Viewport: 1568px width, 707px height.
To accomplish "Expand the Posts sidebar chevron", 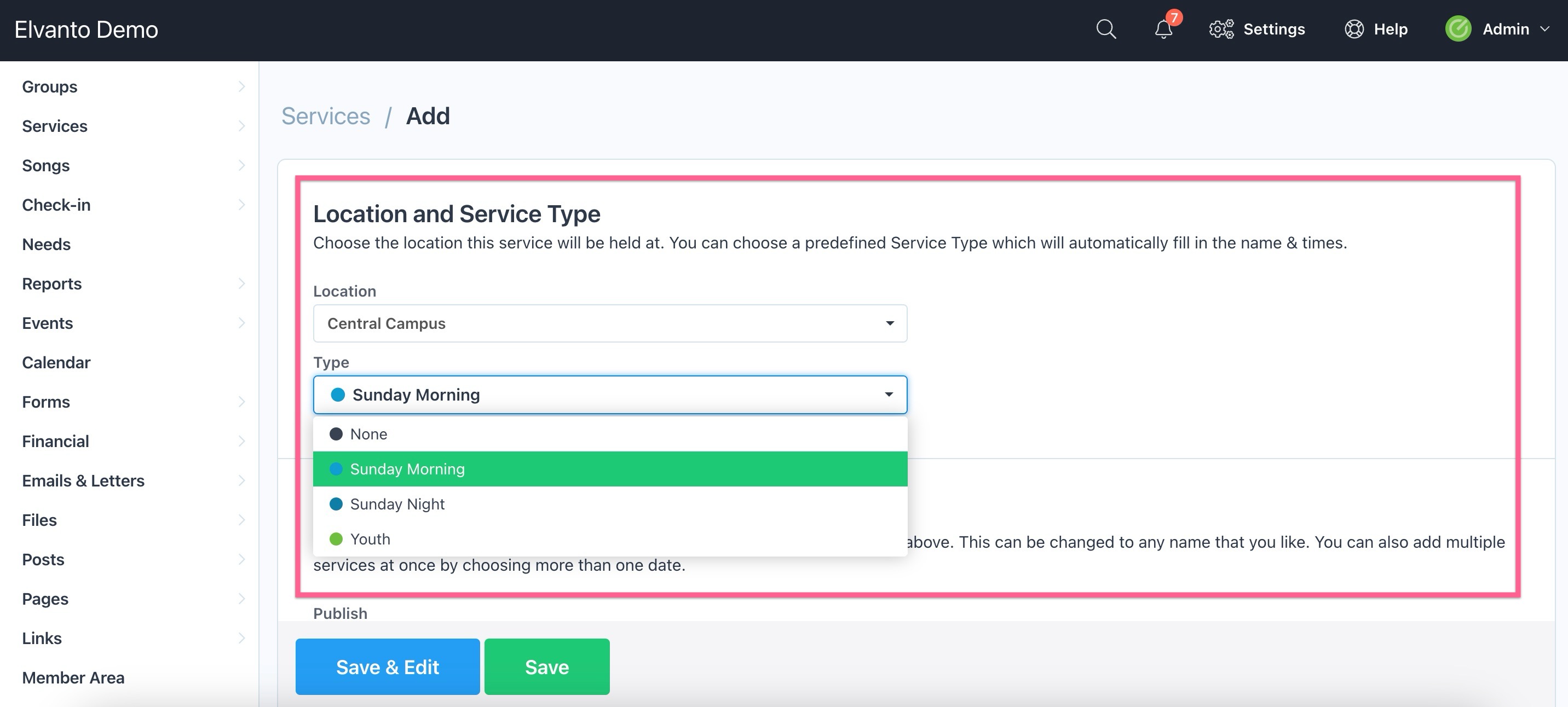I will (241, 559).
